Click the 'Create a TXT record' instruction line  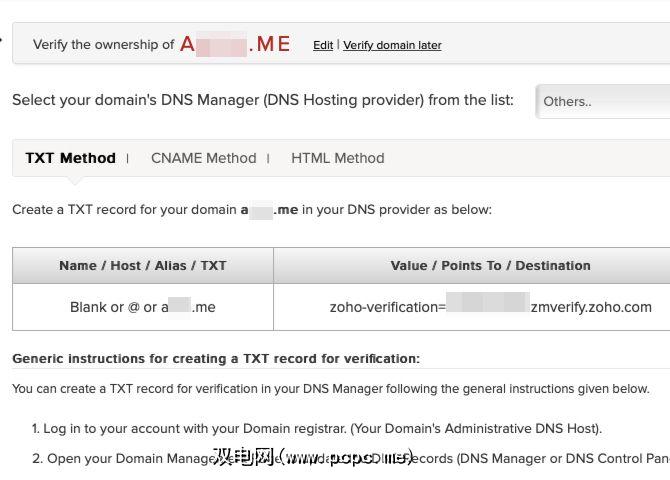coord(252,210)
